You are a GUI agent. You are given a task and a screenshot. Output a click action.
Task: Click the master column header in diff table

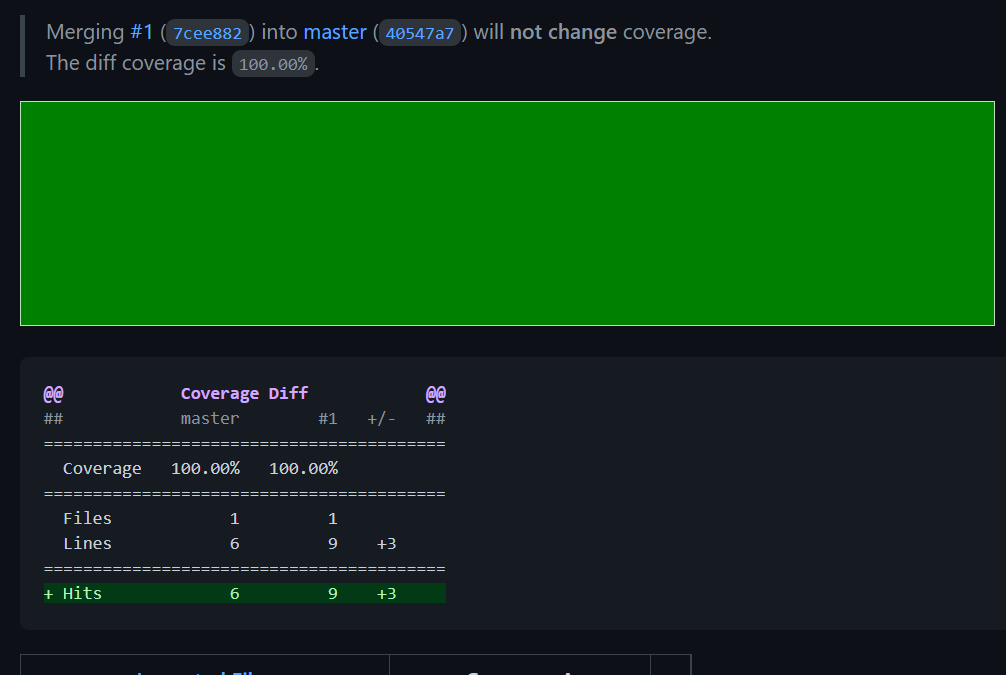209,418
